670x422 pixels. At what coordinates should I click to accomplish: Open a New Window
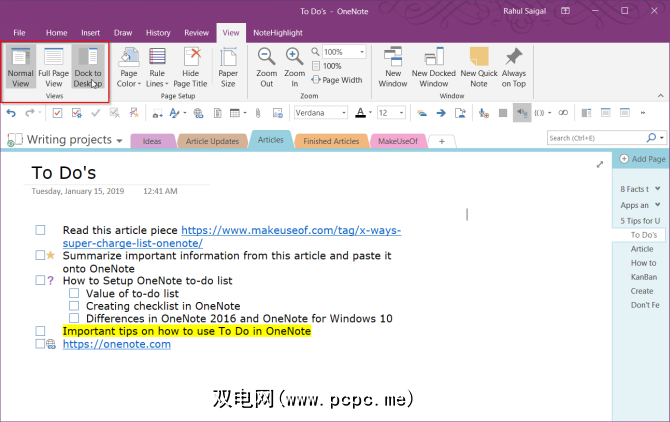tap(393, 67)
